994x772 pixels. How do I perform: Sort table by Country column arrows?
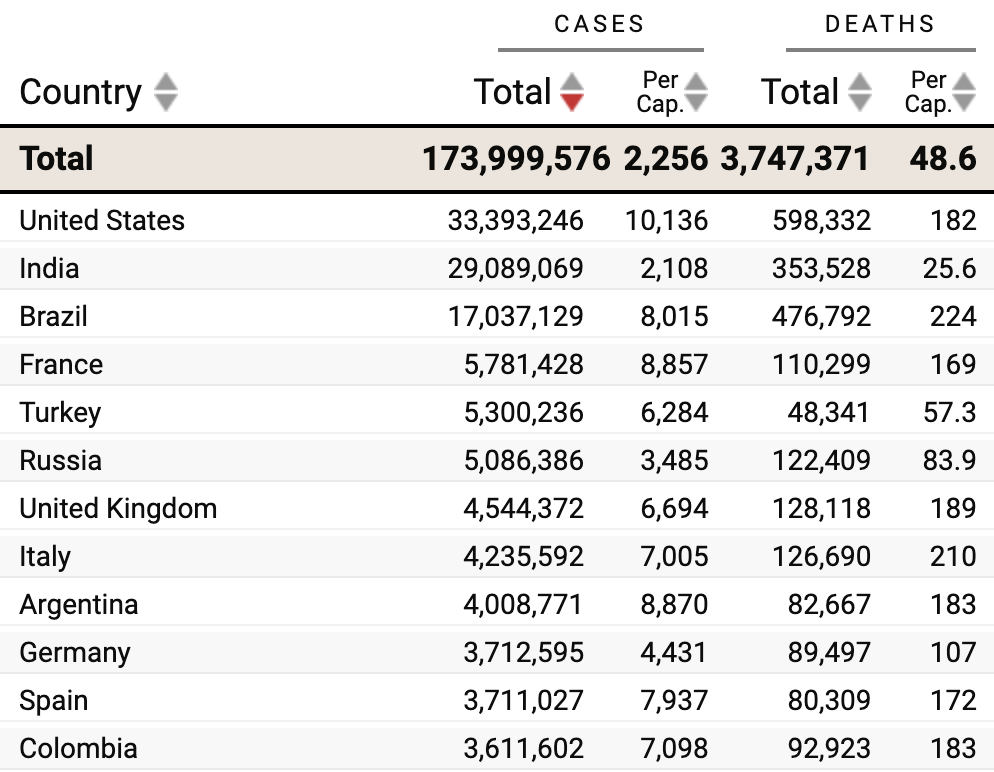click(167, 92)
